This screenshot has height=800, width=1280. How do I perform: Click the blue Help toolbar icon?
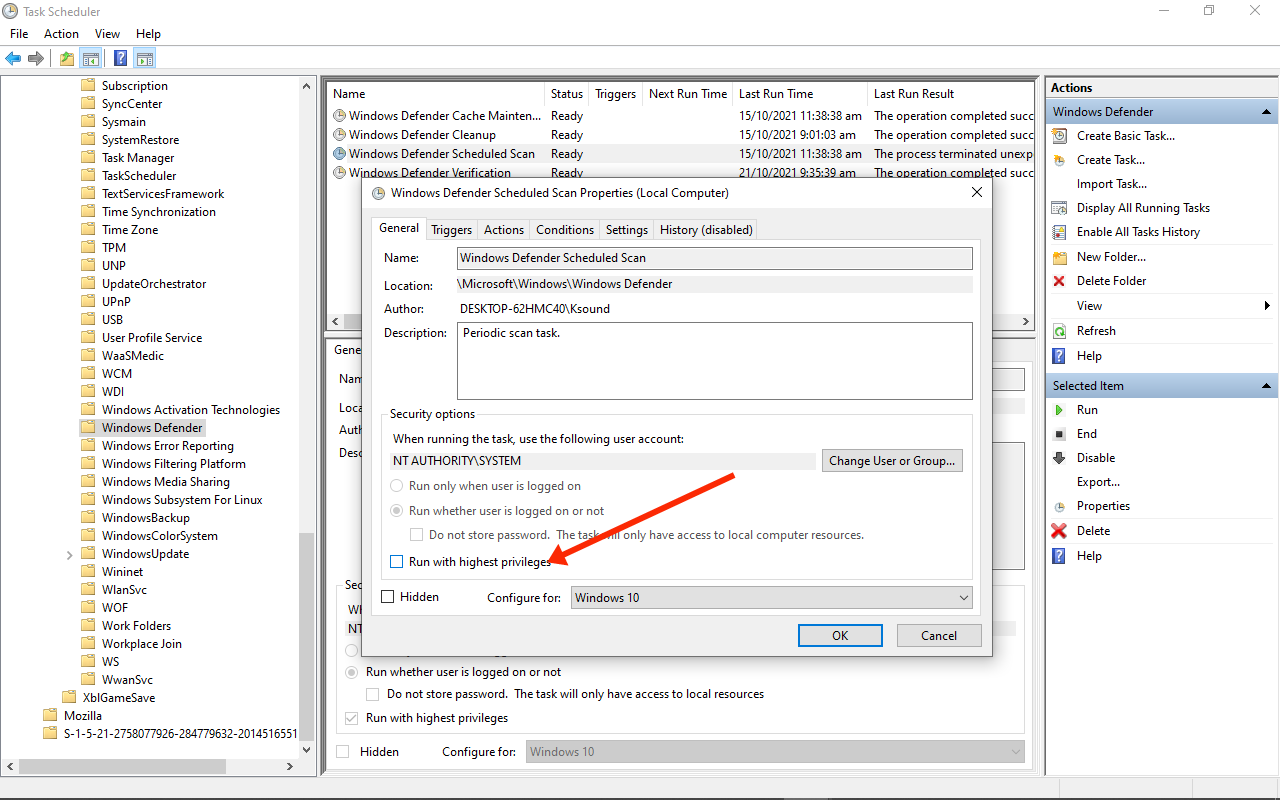coord(121,58)
